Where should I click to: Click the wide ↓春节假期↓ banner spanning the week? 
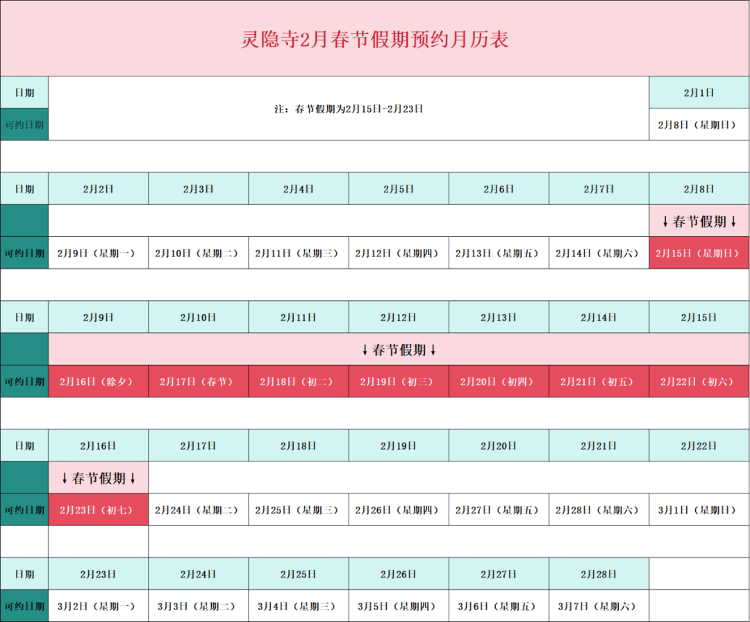[x=398, y=349]
